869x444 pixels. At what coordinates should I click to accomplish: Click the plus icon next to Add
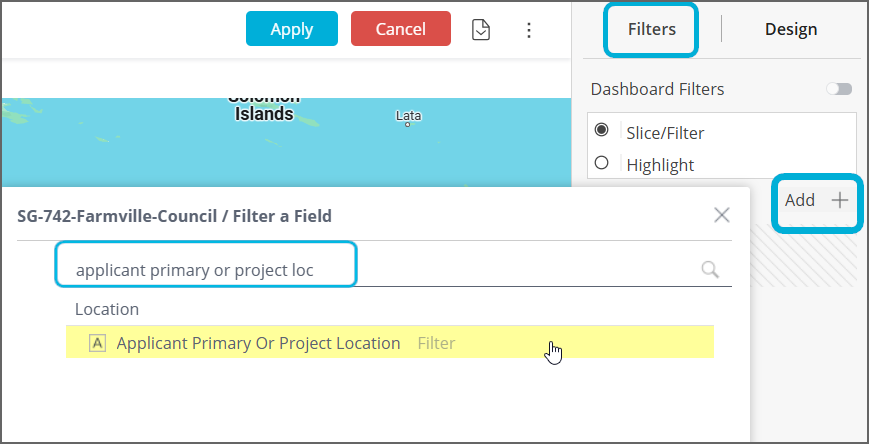pos(840,200)
